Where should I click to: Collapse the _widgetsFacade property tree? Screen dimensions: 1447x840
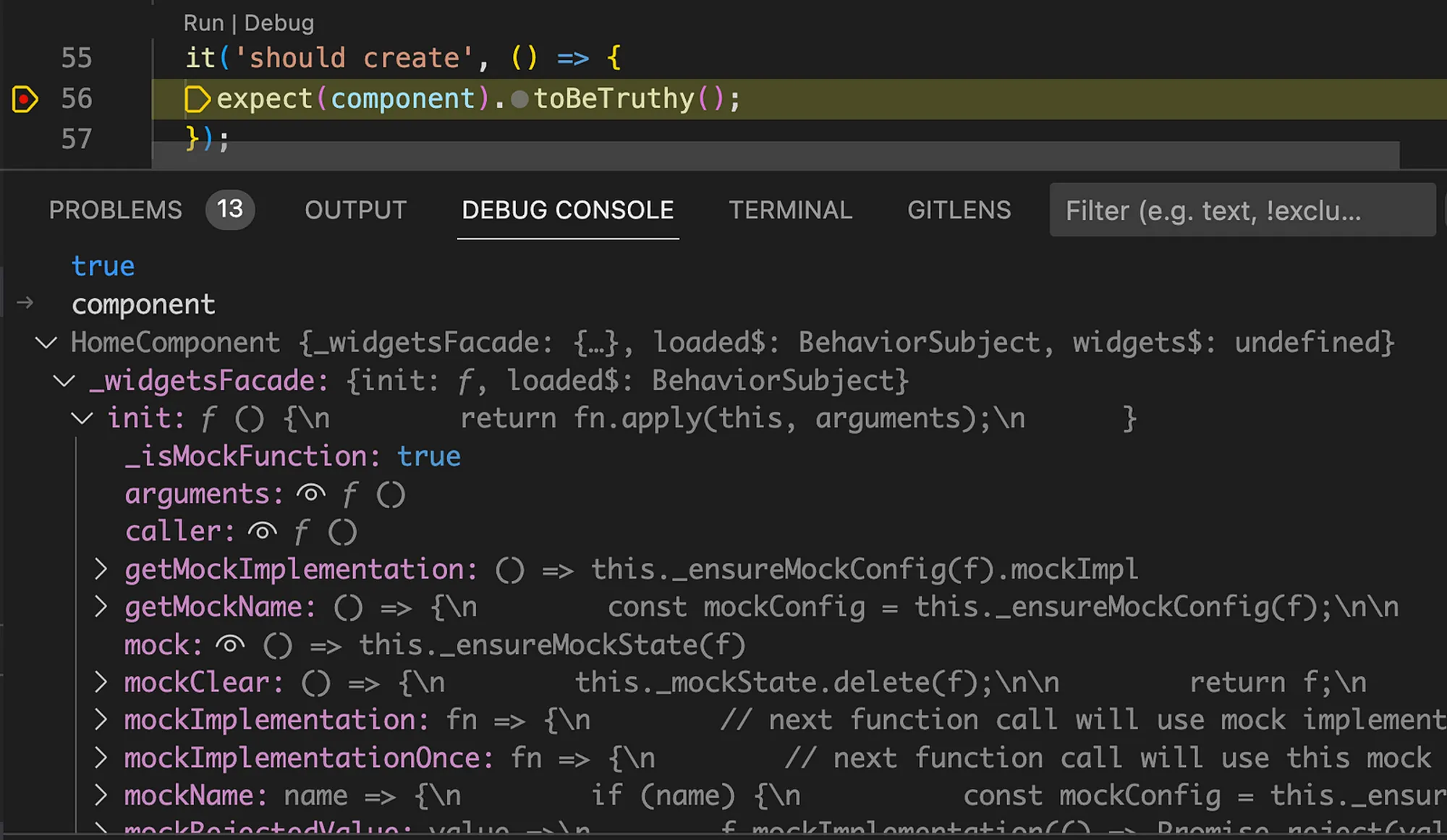click(x=64, y=381)
